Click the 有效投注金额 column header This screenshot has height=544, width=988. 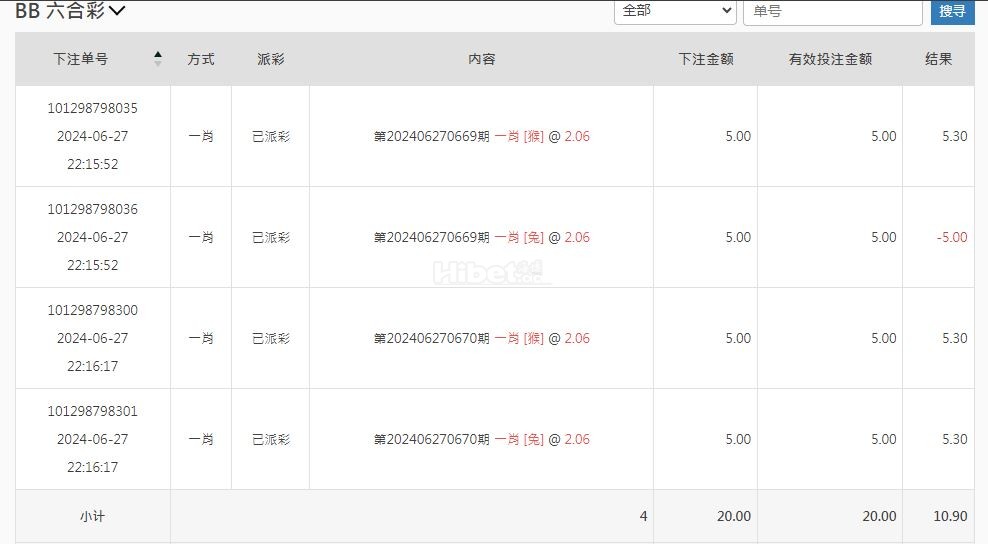830,59
